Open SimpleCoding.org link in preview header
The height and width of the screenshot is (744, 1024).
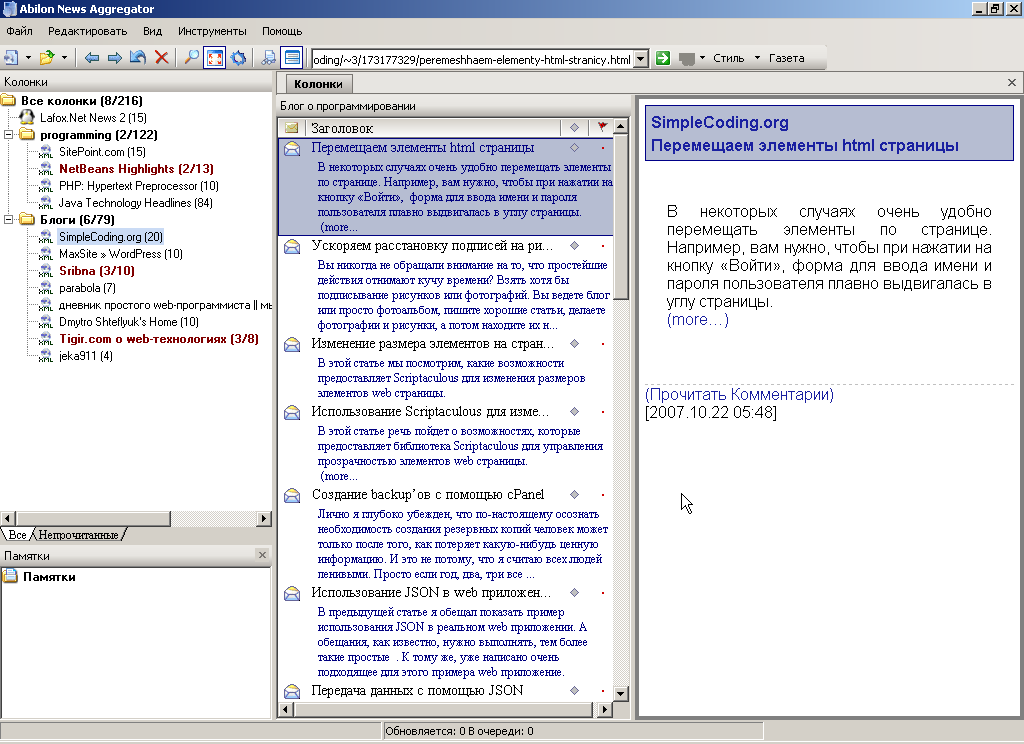coord(720,122)
